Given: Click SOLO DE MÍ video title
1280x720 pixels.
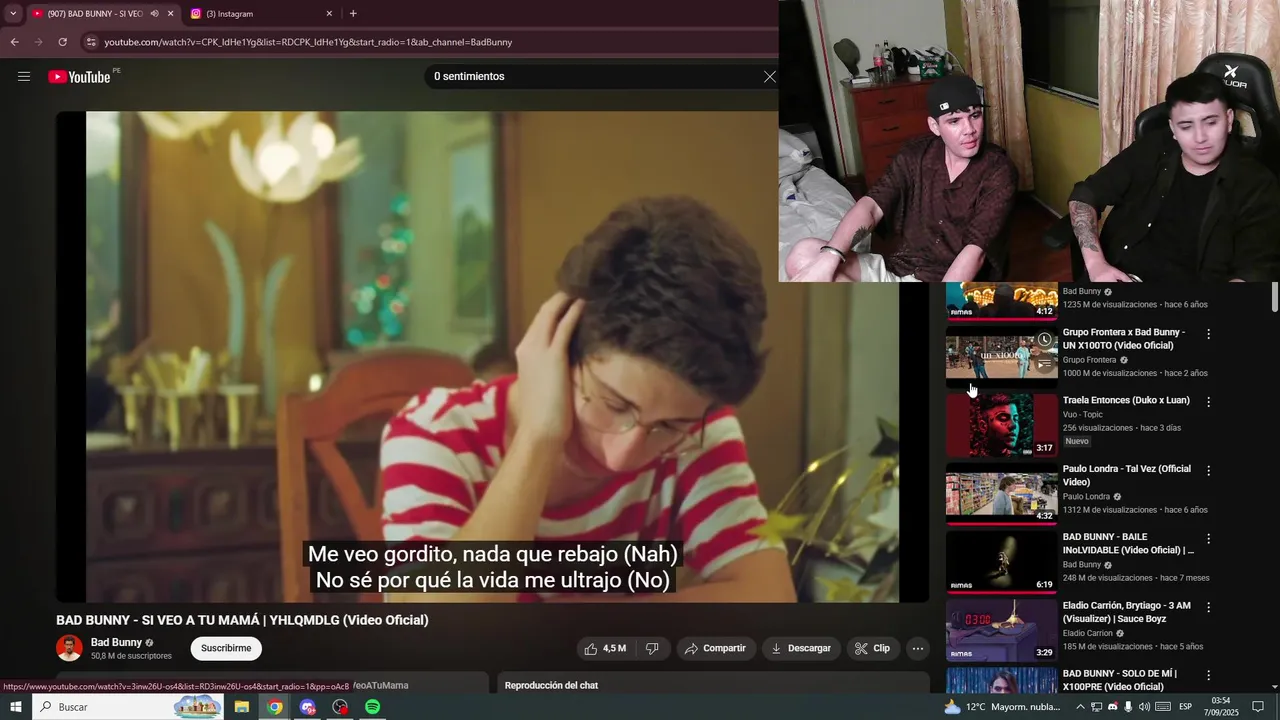Looking at the screenshot, I should [x=1120, y=680].
